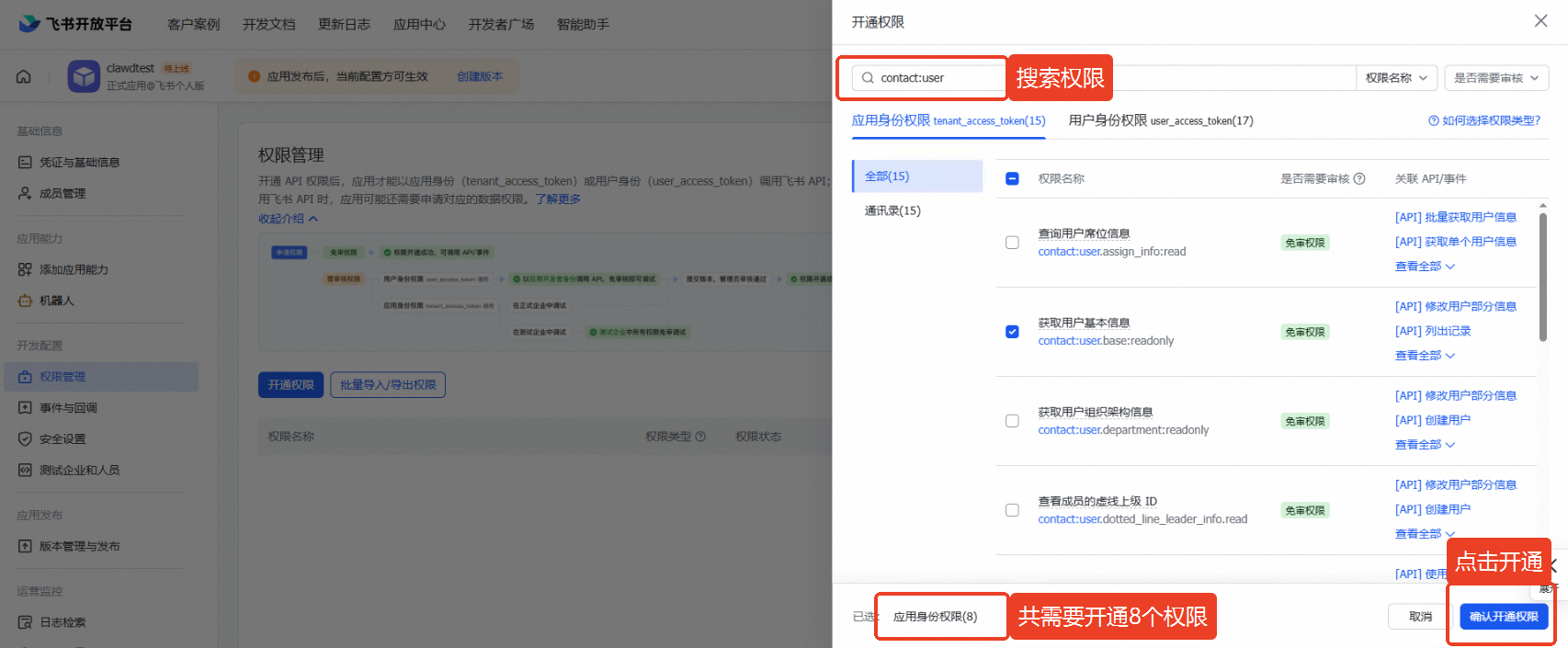Click the question icon beside 如何选择权限类型
The width and height of the screenshot is (1568, 648).
1433,120
